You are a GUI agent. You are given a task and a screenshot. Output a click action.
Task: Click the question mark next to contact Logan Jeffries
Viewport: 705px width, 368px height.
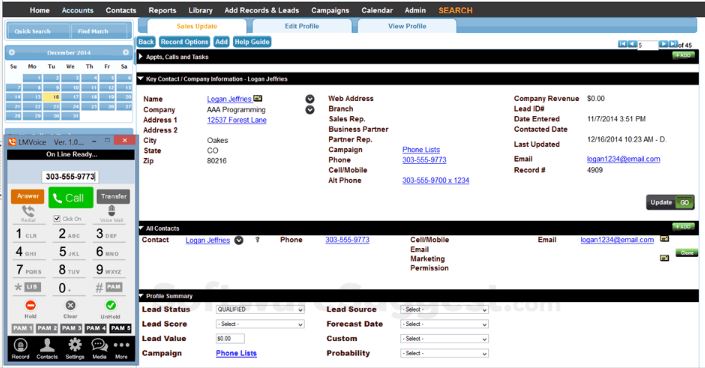tap(258, 240)
